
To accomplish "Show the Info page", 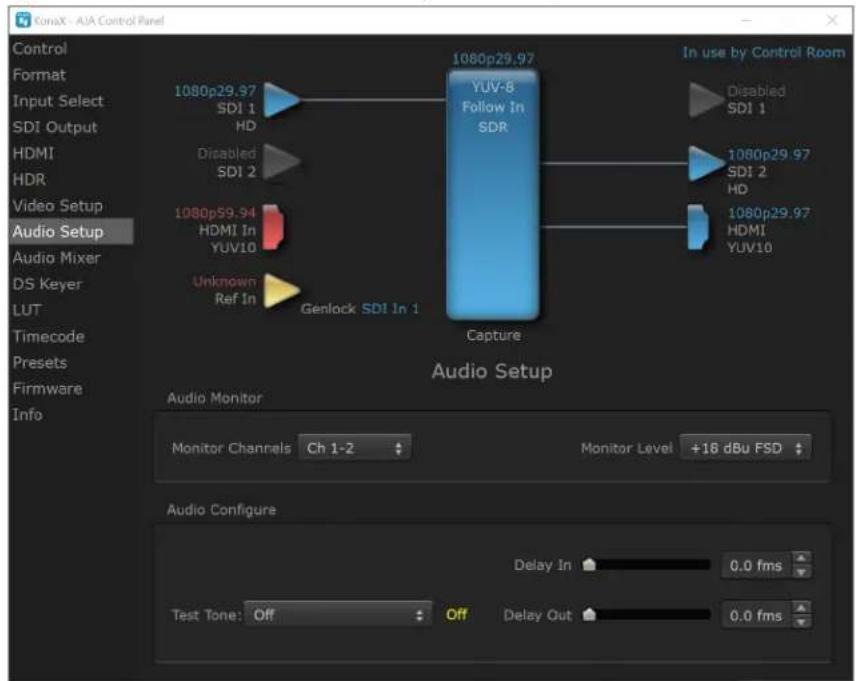I will pos(27,414).
